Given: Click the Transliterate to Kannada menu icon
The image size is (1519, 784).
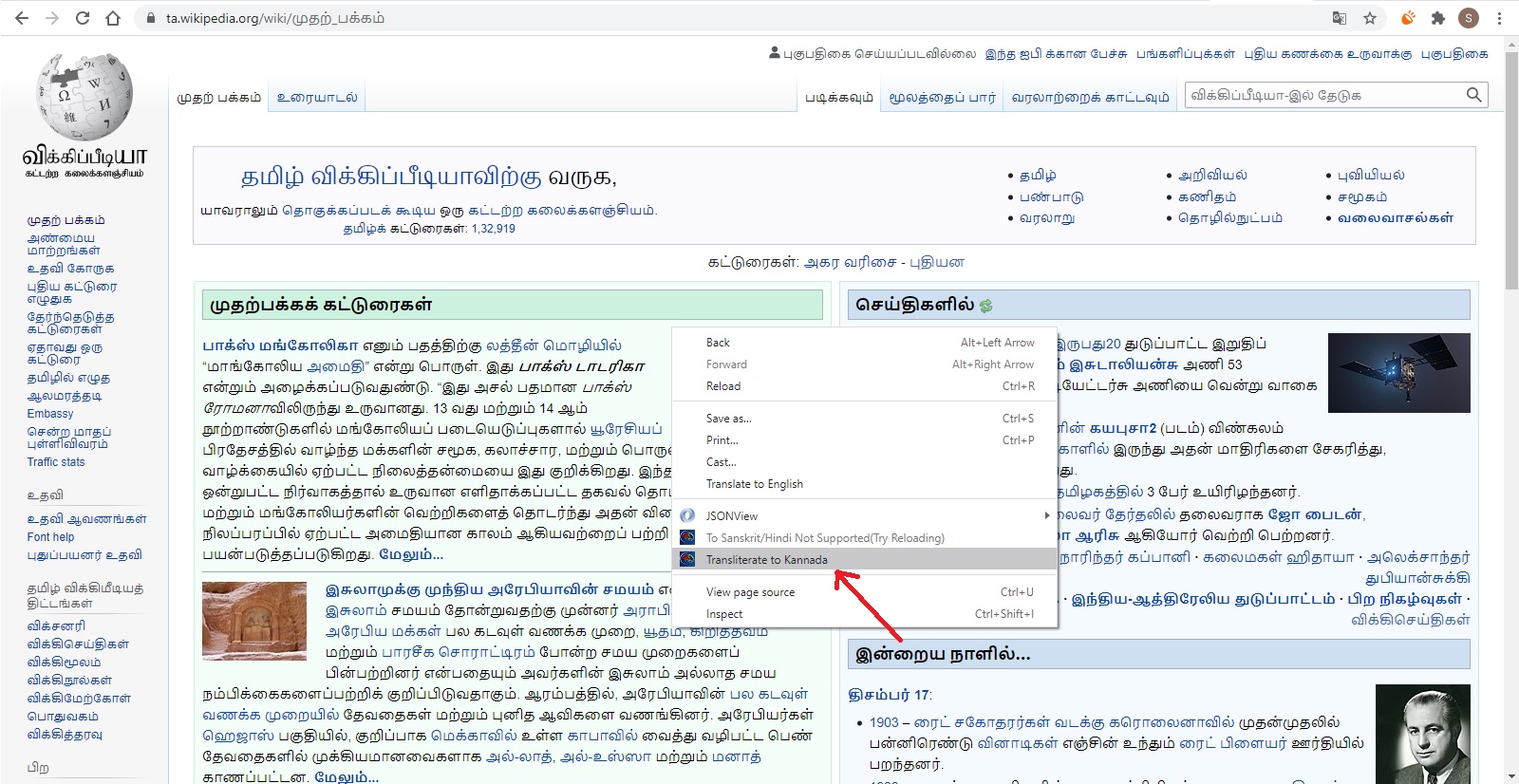Looking at the screenshot, I should [x=687, y=559].
